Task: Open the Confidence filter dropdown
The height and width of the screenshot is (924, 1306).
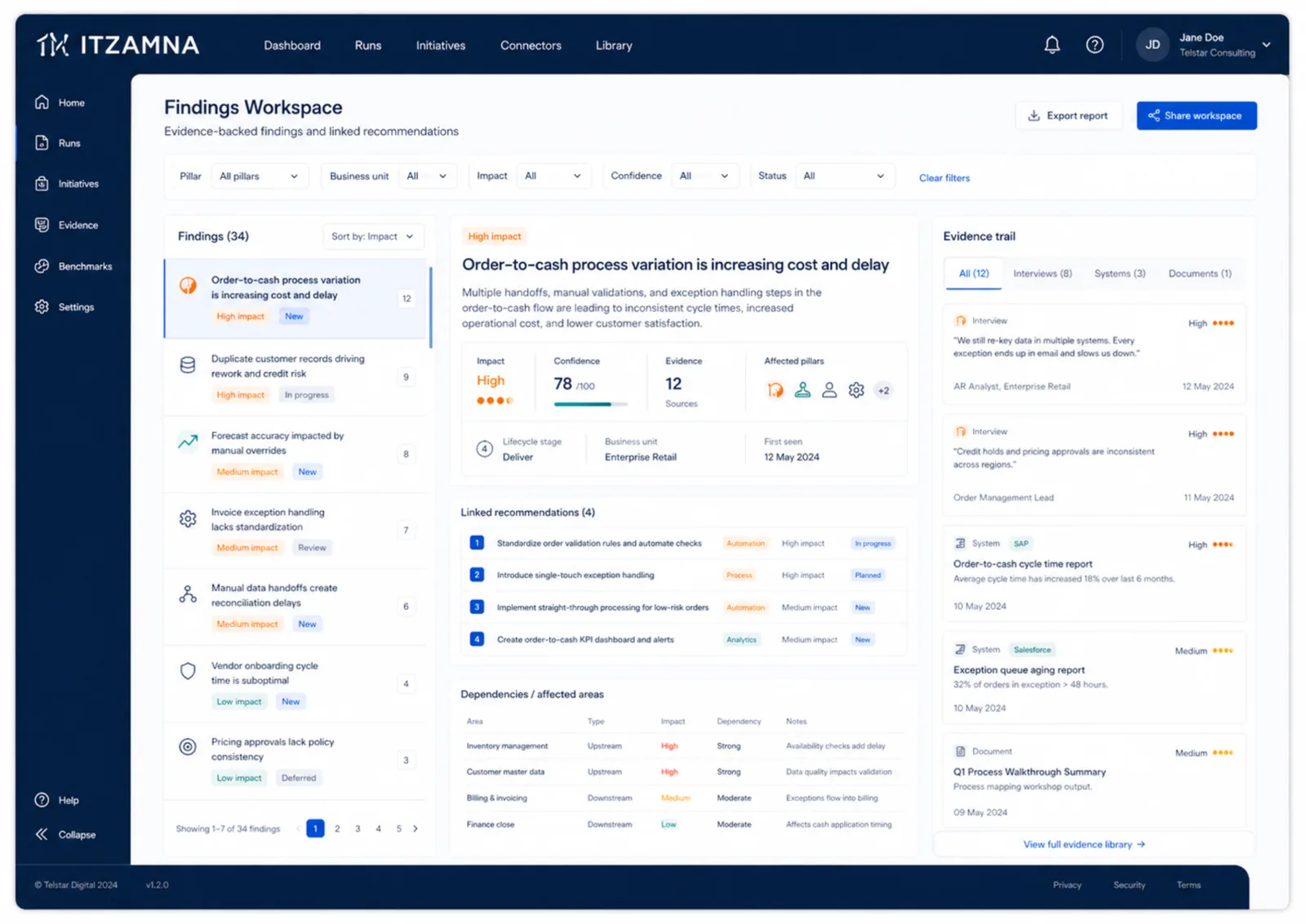Action: pos(704,176)
